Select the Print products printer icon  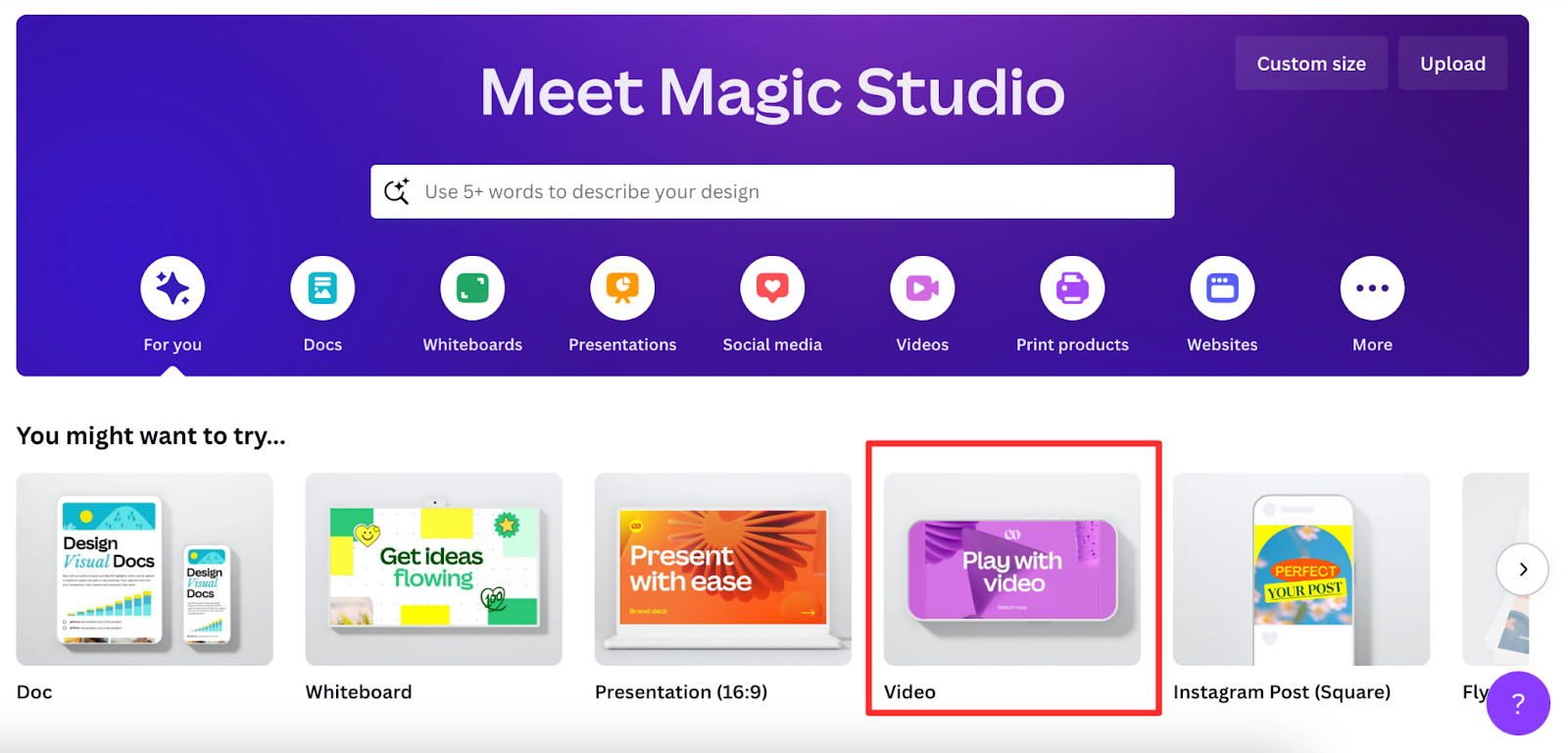[x=1072, y=288]
